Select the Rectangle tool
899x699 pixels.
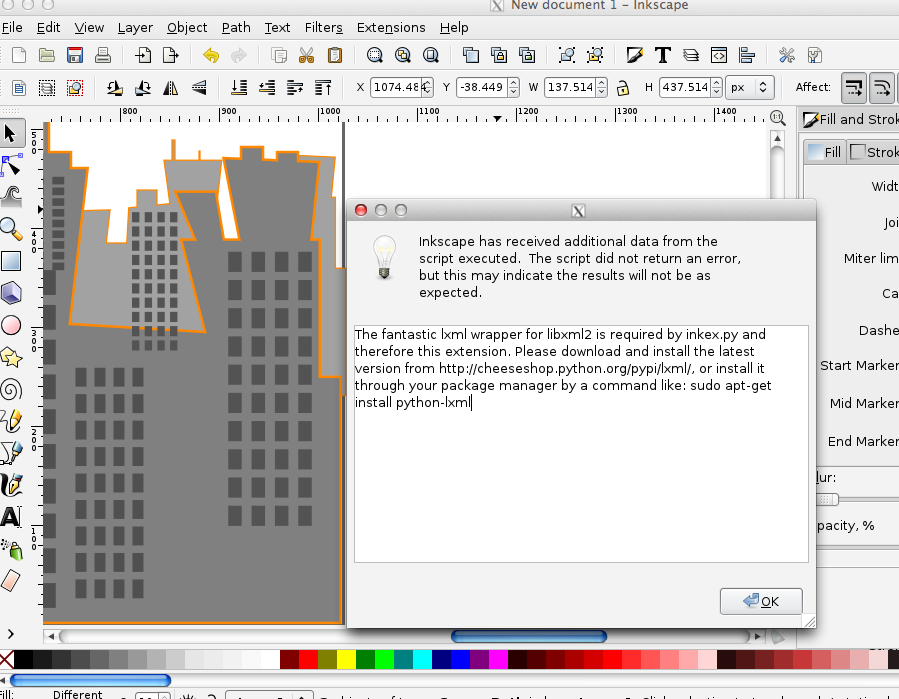point(14,260)
